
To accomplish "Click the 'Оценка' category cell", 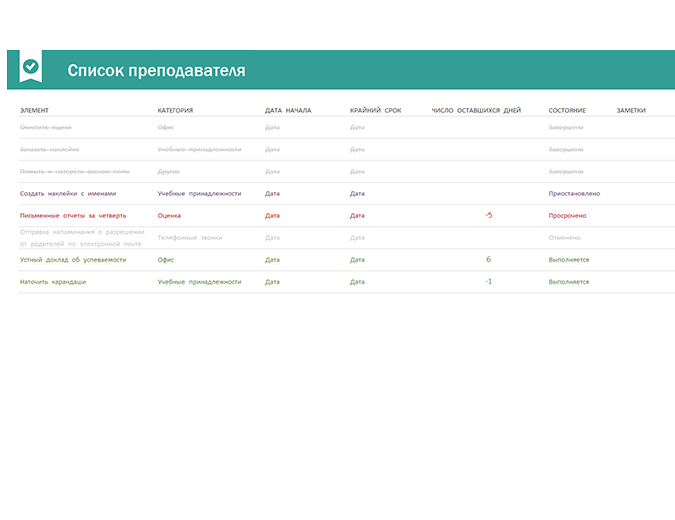I will point(169,216).
